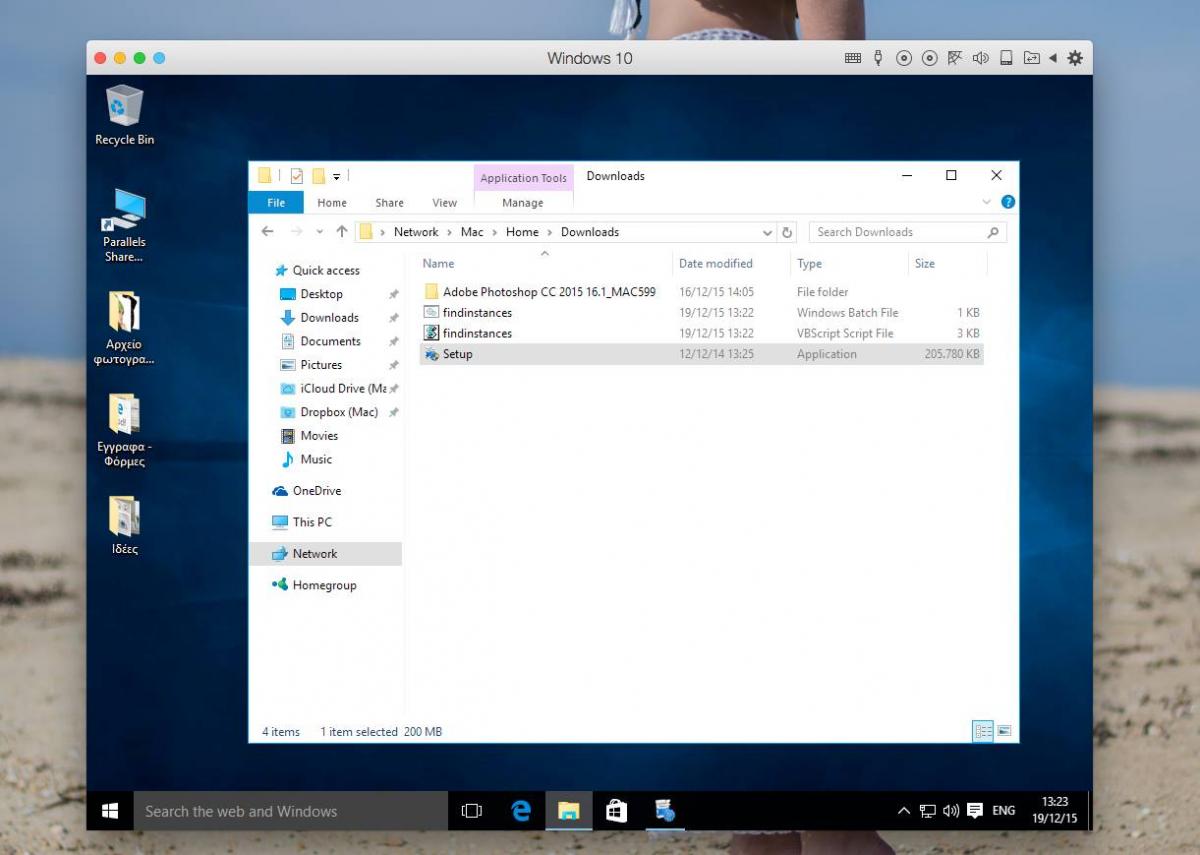Open the Customize Quick Access Toolbar dropdown

337,177
